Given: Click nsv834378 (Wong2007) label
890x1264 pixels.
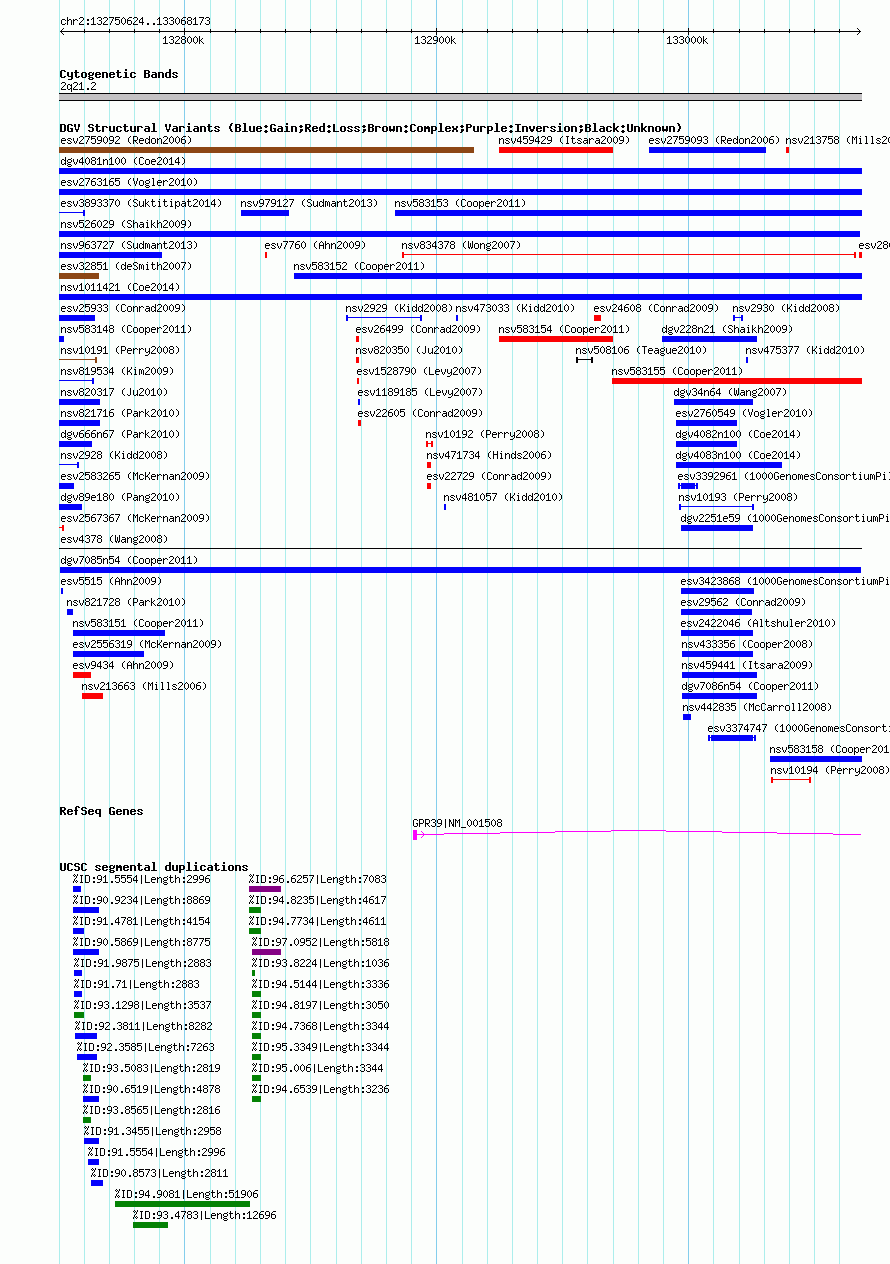Looking at the screenshot, I should pyautogui.click(x=461, y=245).
